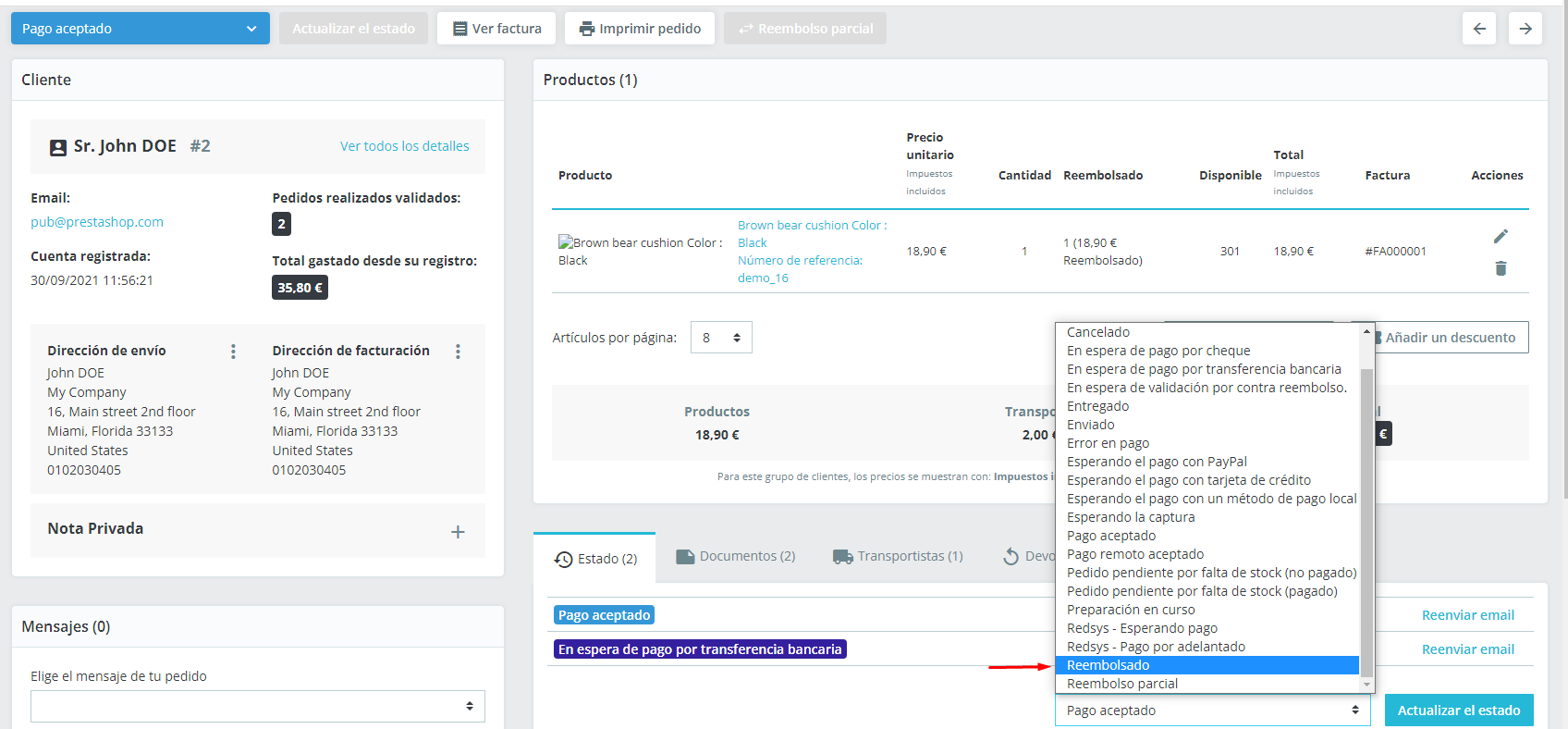
Task: Choose En espera de validación por contra reembolso
Action: click(x=1207, y=388)
